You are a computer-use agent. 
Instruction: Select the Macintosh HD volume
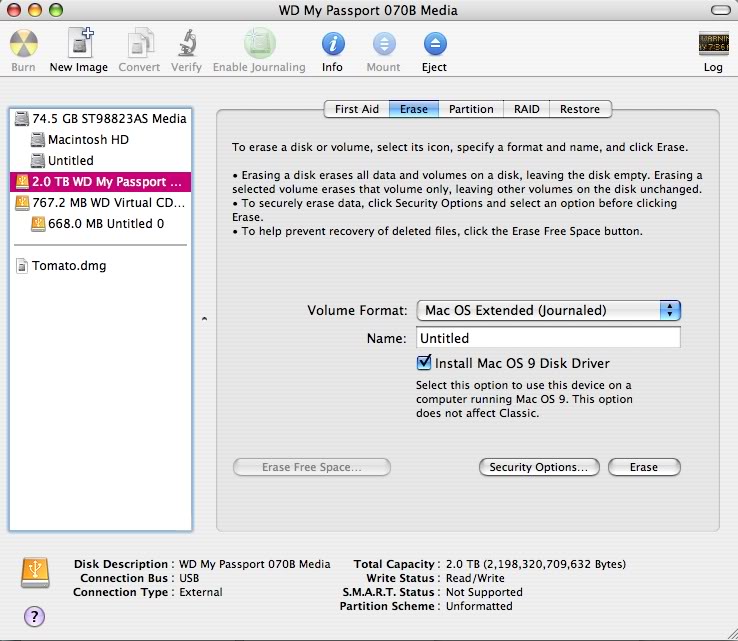click(x=100, y=140)
